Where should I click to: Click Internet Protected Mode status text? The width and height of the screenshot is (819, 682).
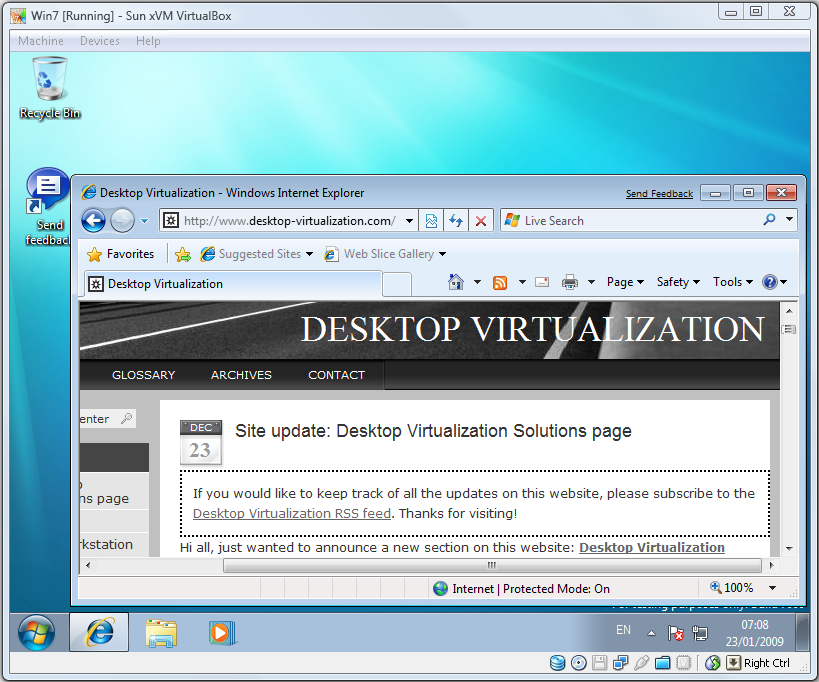pyautogui.click(x=531, y=589)
